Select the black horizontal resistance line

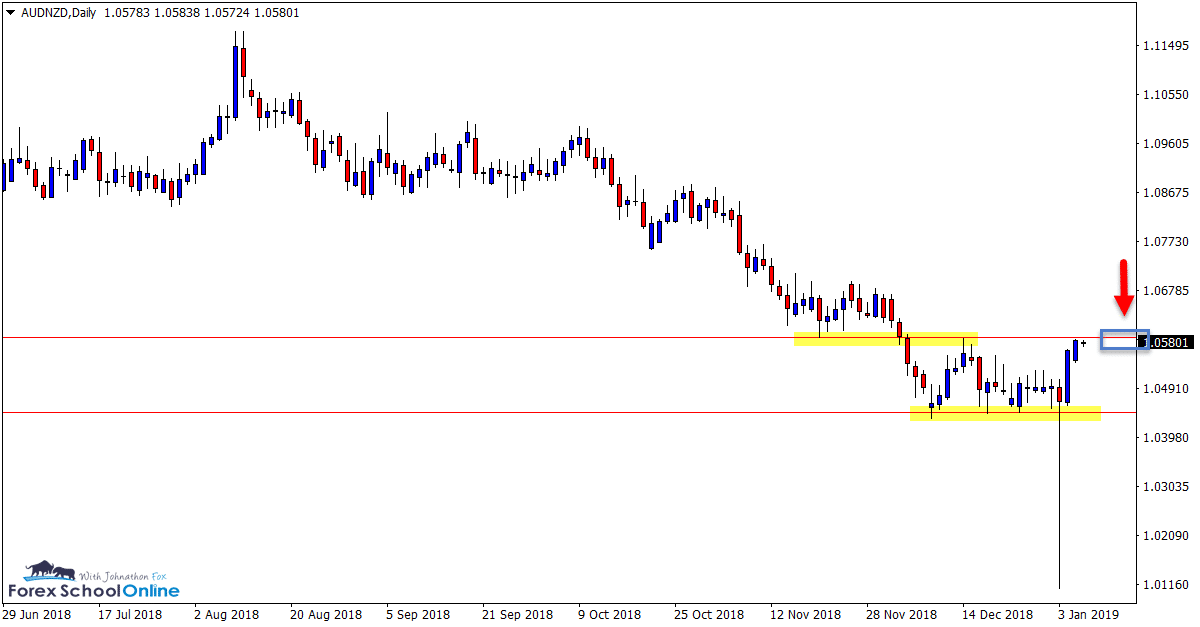pyautogui.click(x=400, y=336)
